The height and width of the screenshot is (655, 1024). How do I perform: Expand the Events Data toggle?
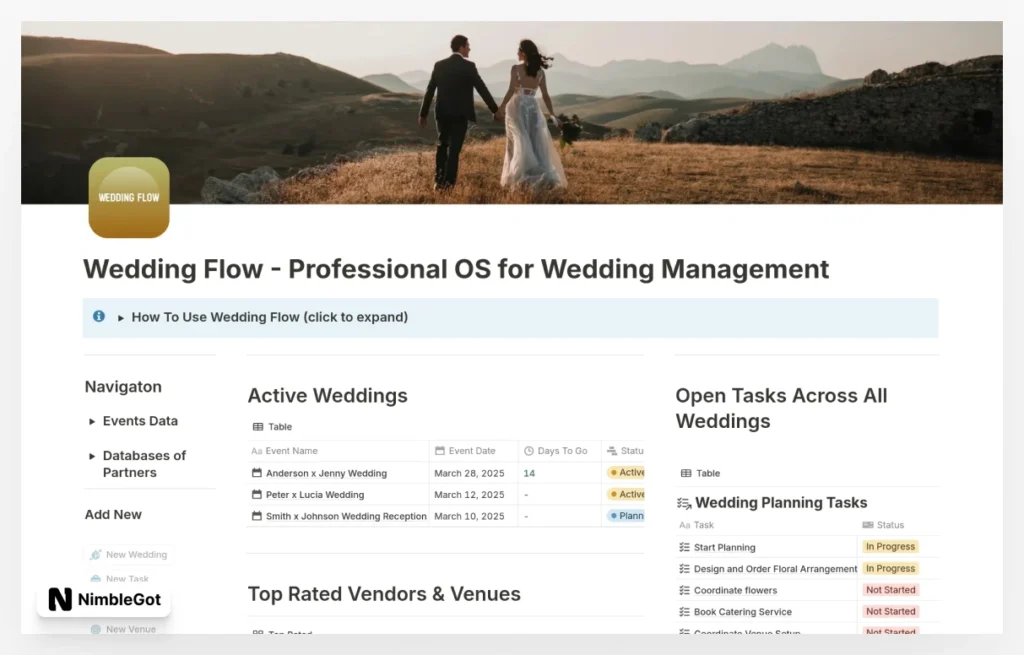92,422
